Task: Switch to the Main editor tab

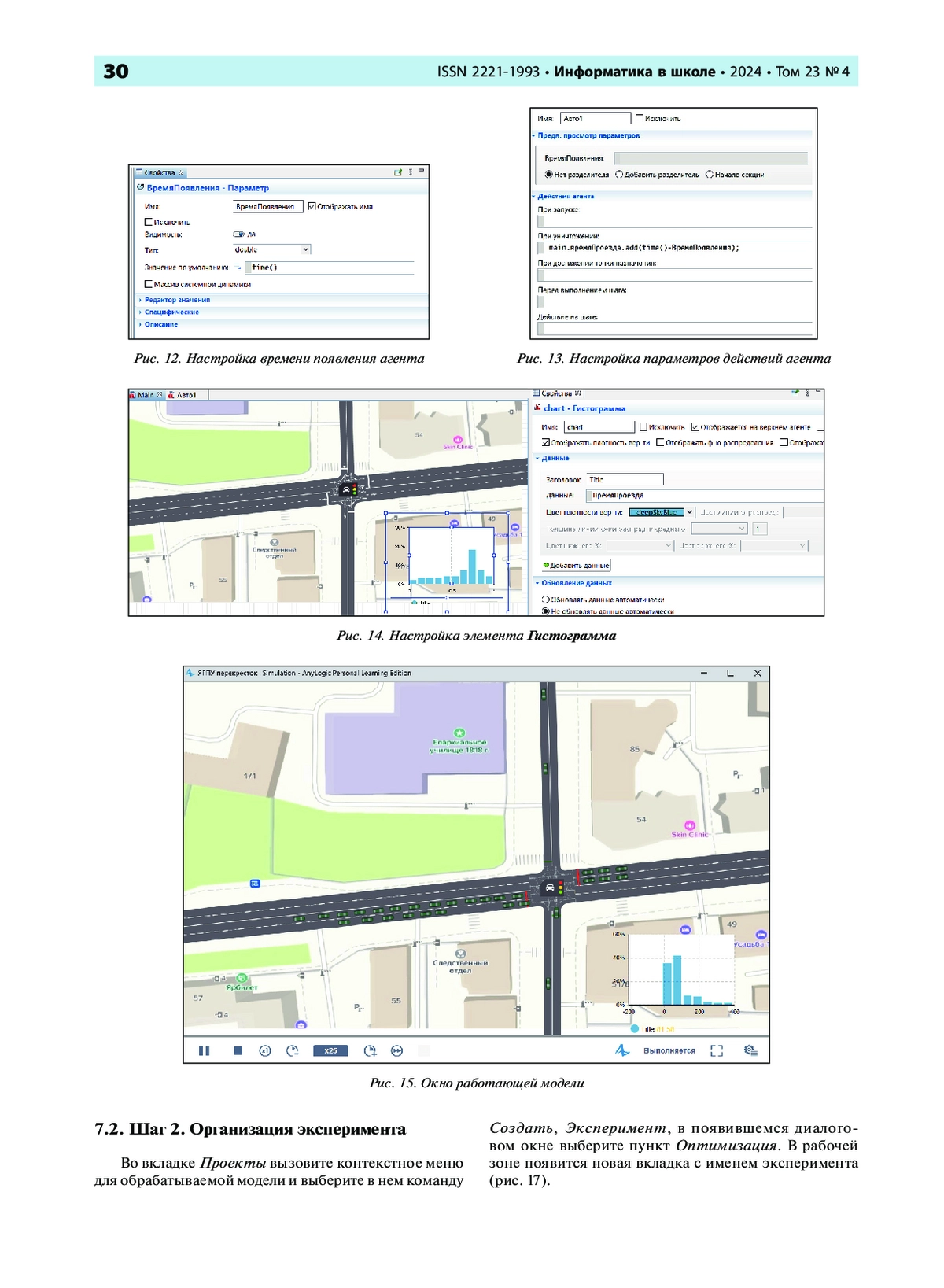Action: [146, 395]
